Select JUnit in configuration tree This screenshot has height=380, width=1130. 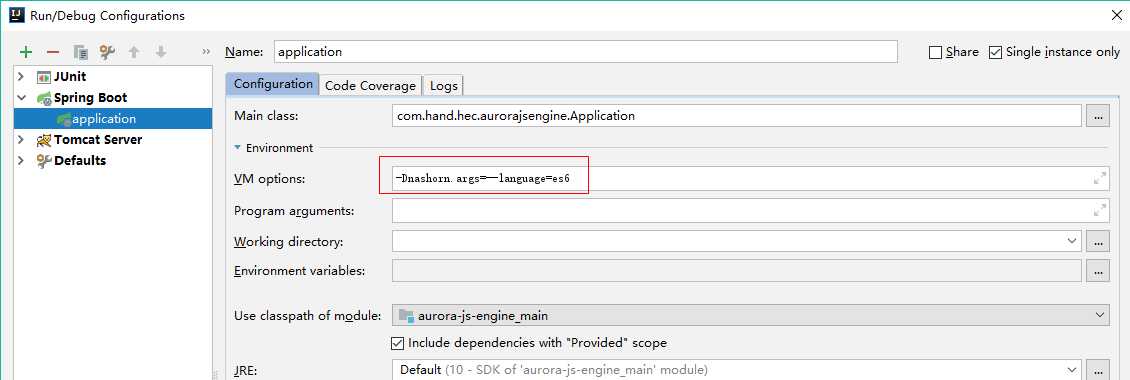70,76
